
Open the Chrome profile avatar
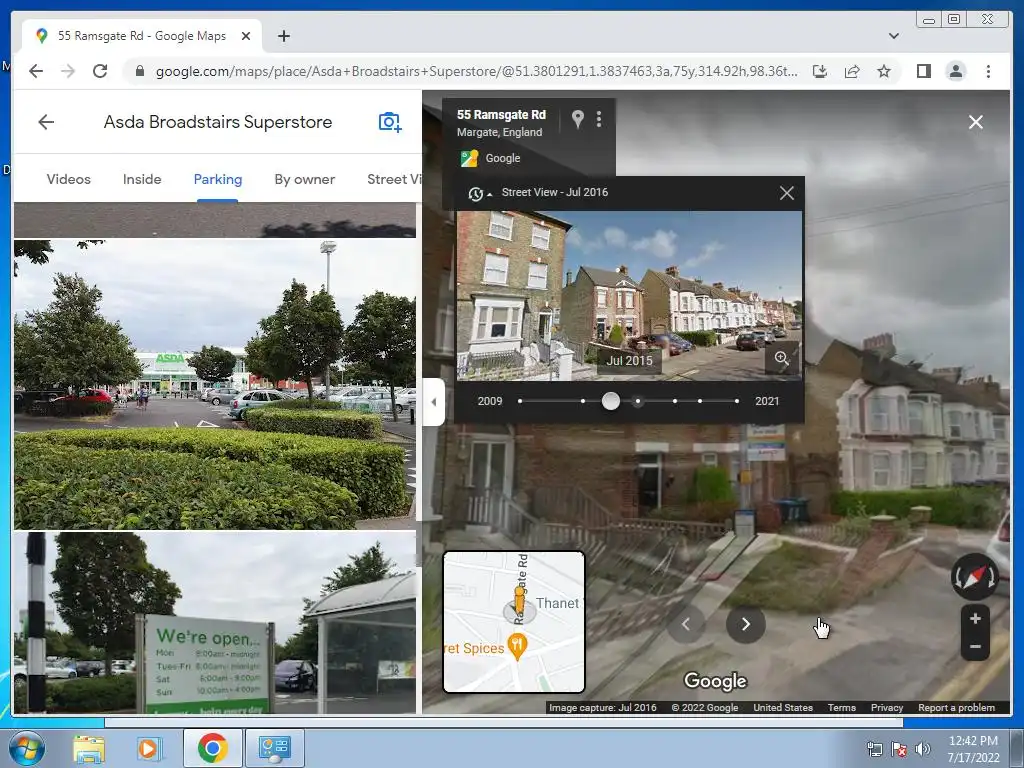956,71
